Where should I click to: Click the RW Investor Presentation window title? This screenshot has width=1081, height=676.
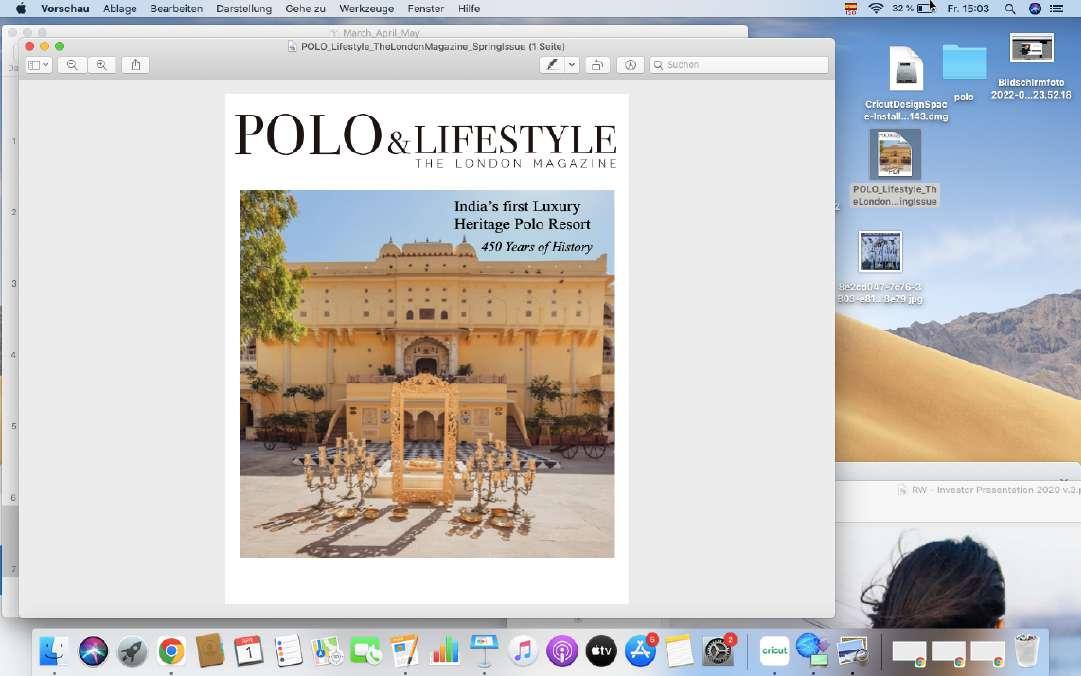pos(996,490)
